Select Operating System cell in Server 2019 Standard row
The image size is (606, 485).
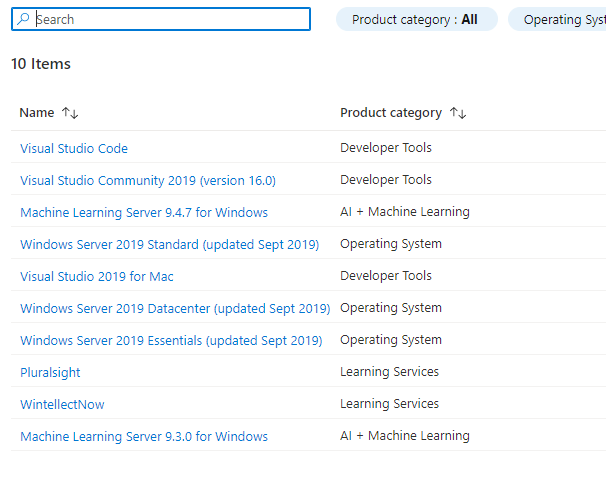point(391,244)
